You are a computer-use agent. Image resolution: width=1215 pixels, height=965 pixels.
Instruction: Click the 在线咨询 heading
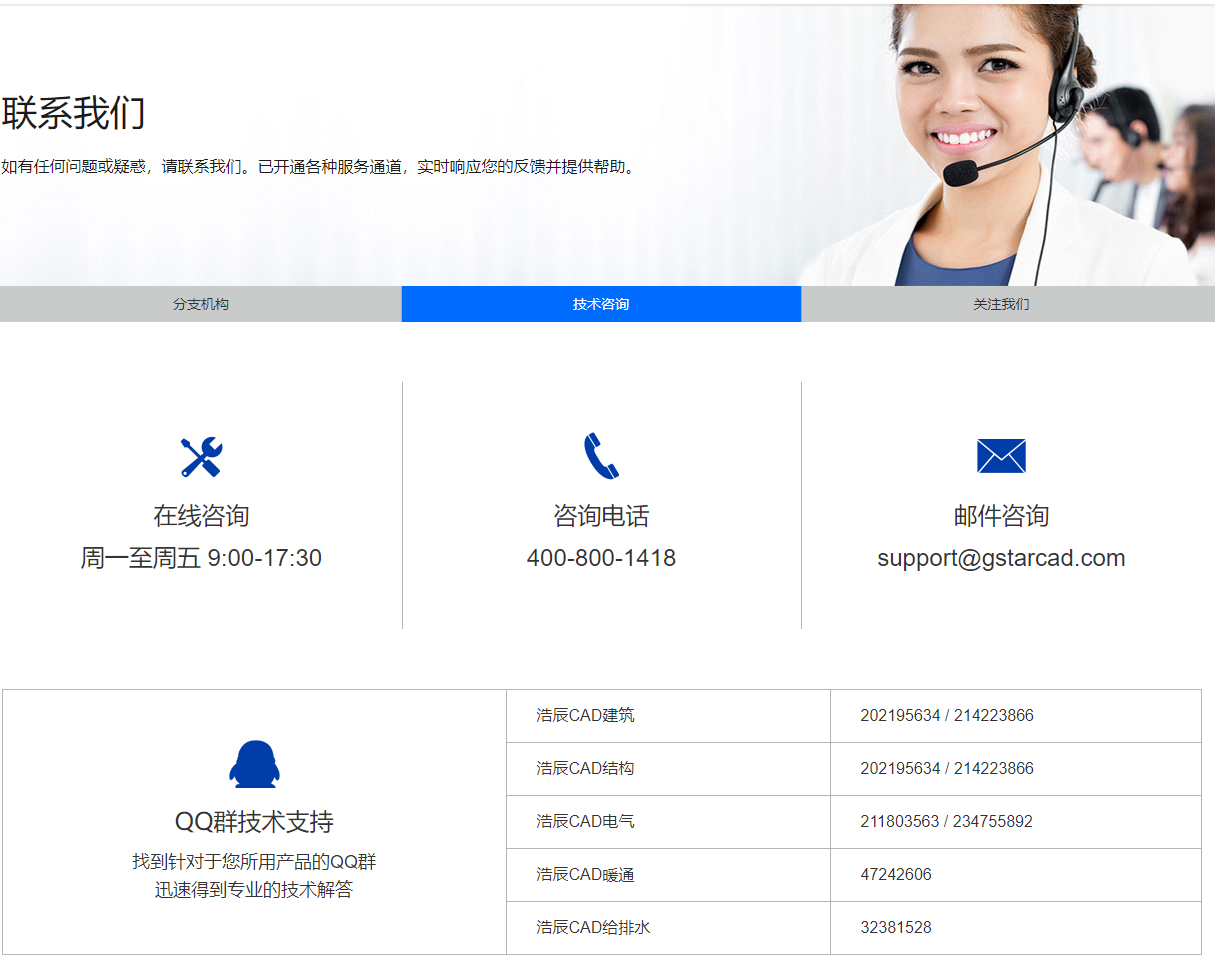pos(201,516)
